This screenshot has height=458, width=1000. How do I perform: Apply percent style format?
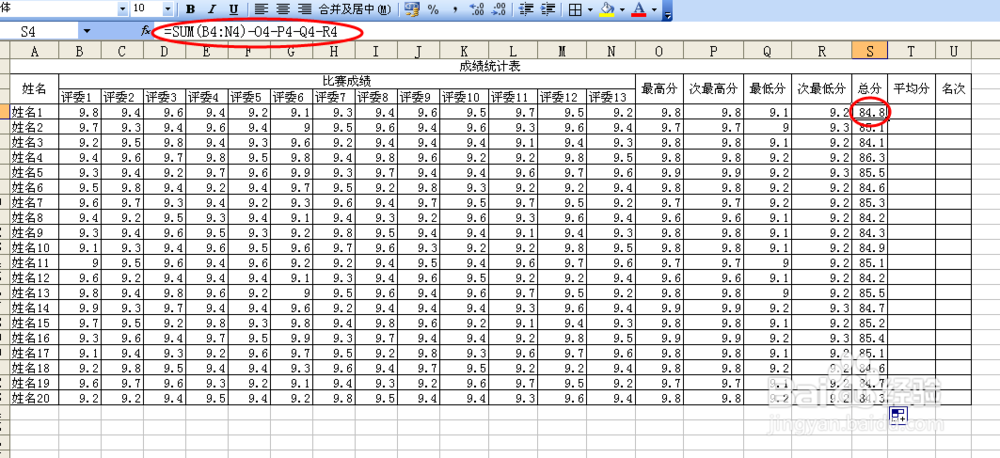point(433,9)
